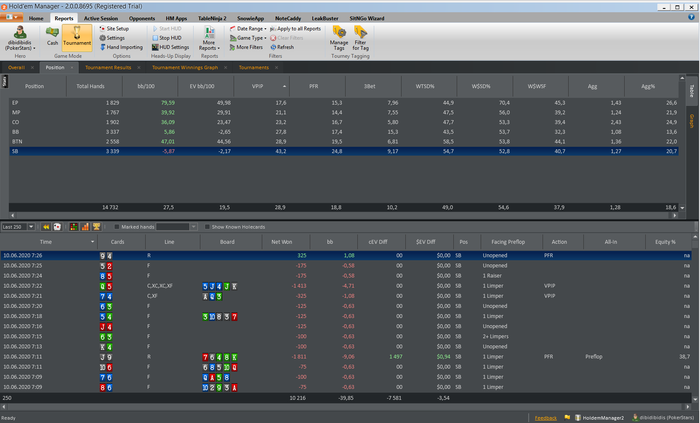Image resolution: width=700 pixels, height=423 pixels.
Task: Click the playing cards icon
Action: coord(57,227)
